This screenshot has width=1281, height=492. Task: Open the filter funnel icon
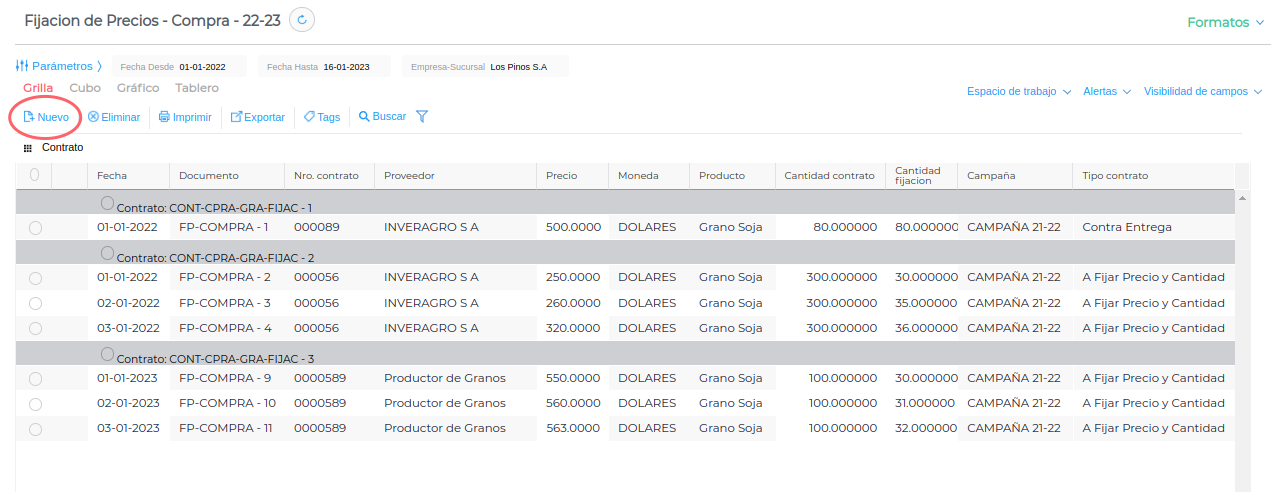(x=422, y=117)
